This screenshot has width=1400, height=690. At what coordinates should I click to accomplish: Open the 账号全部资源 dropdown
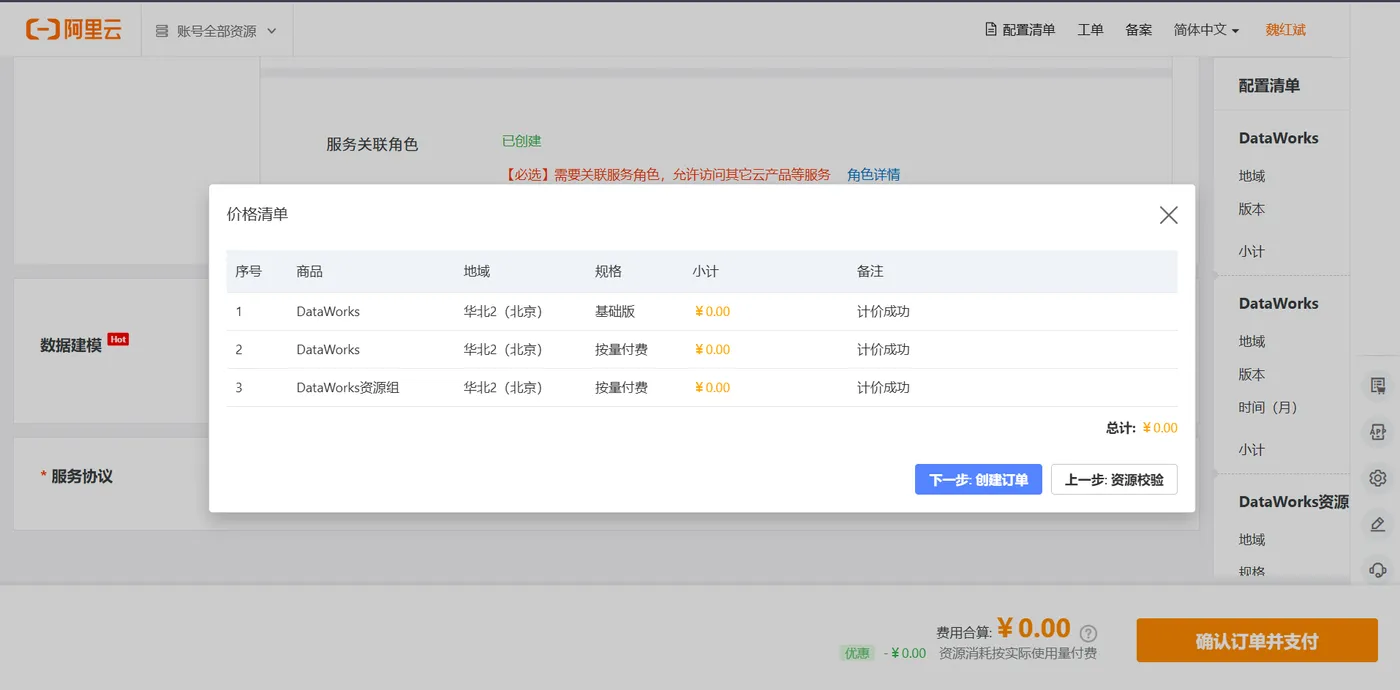coord(217,31)
